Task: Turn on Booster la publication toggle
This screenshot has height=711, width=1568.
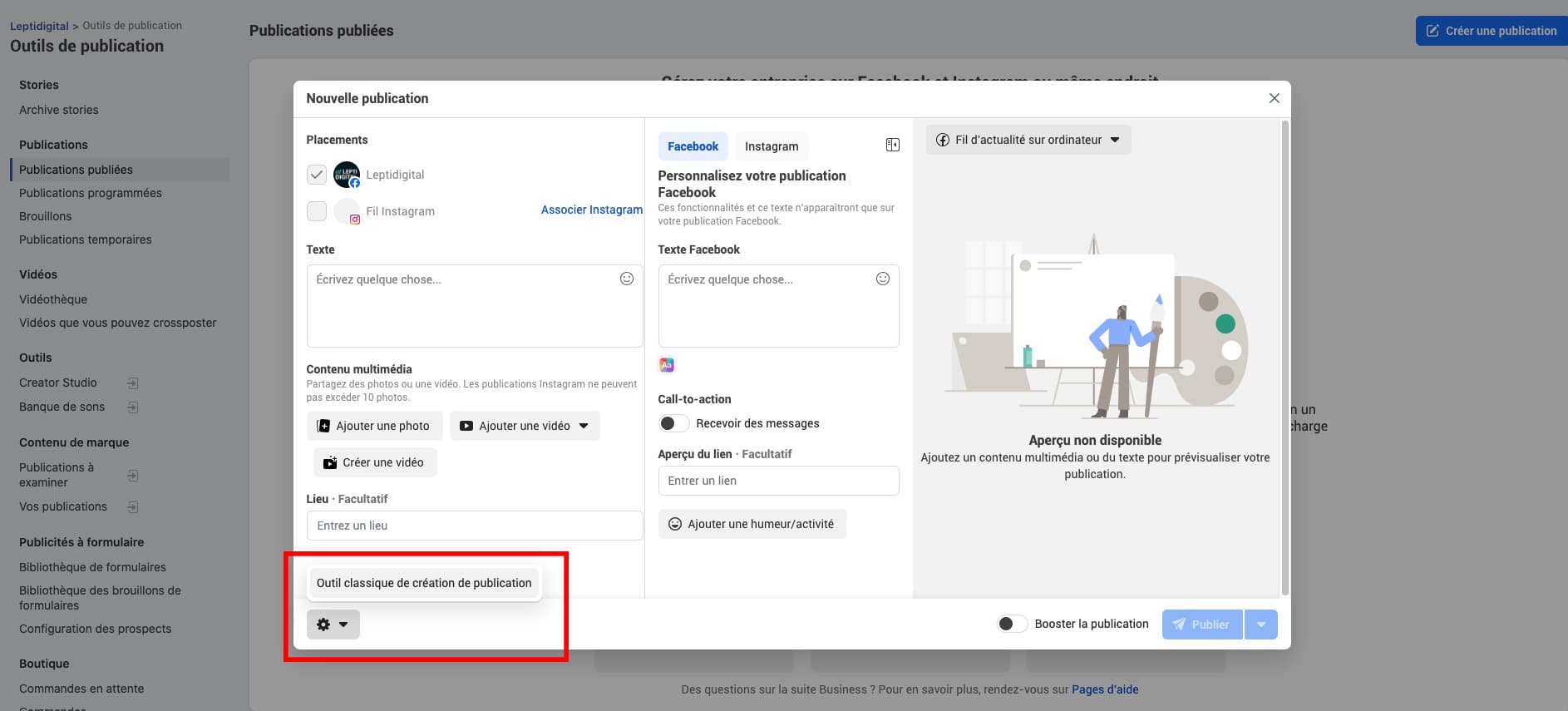Action: (1012, 624)
